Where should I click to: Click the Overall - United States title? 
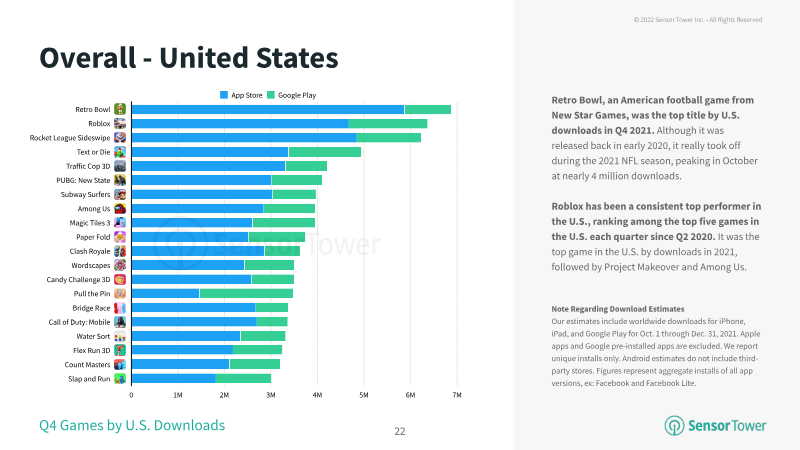coord(189,58)
